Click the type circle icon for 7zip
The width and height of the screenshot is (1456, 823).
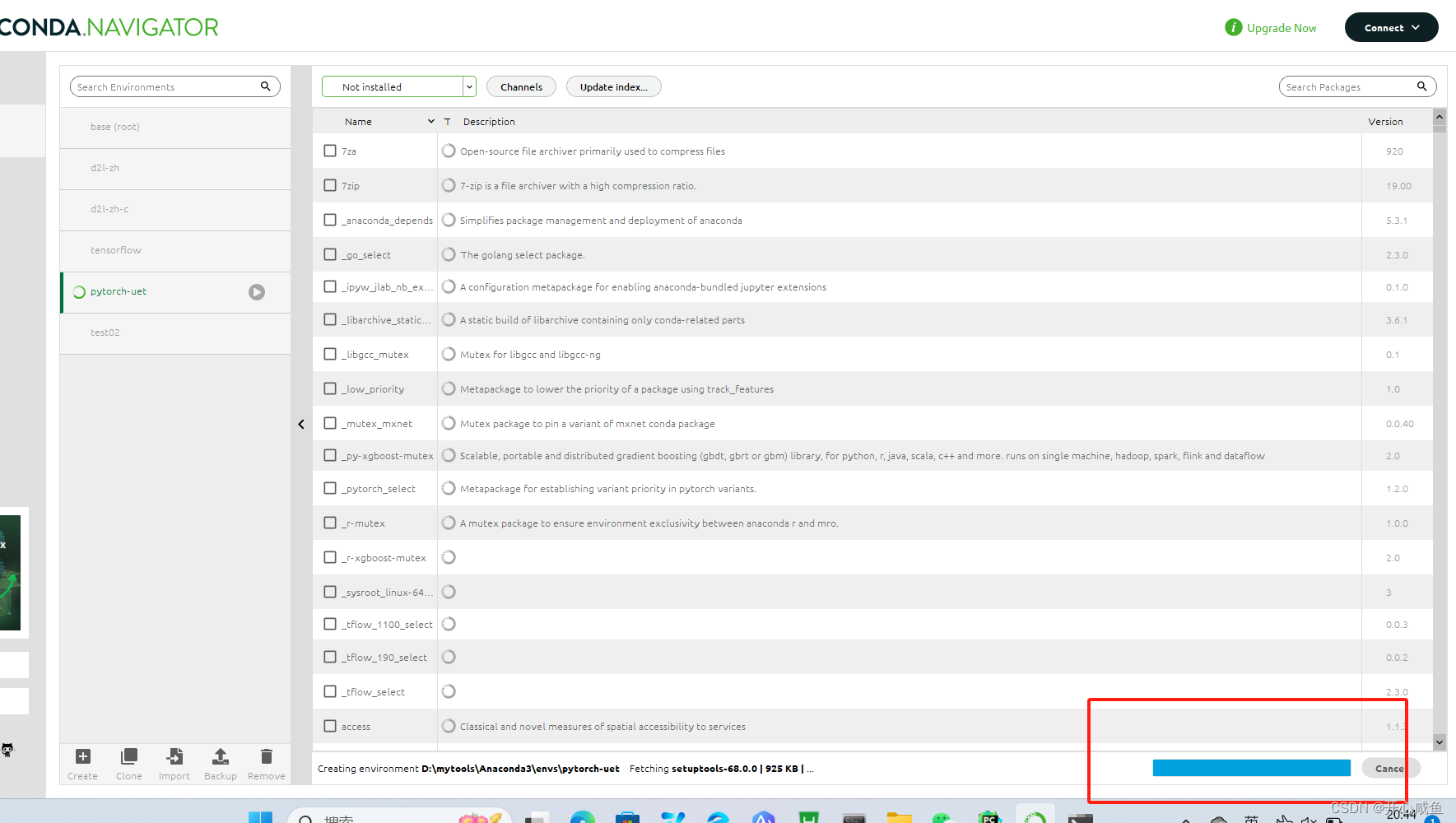point(449,185)
